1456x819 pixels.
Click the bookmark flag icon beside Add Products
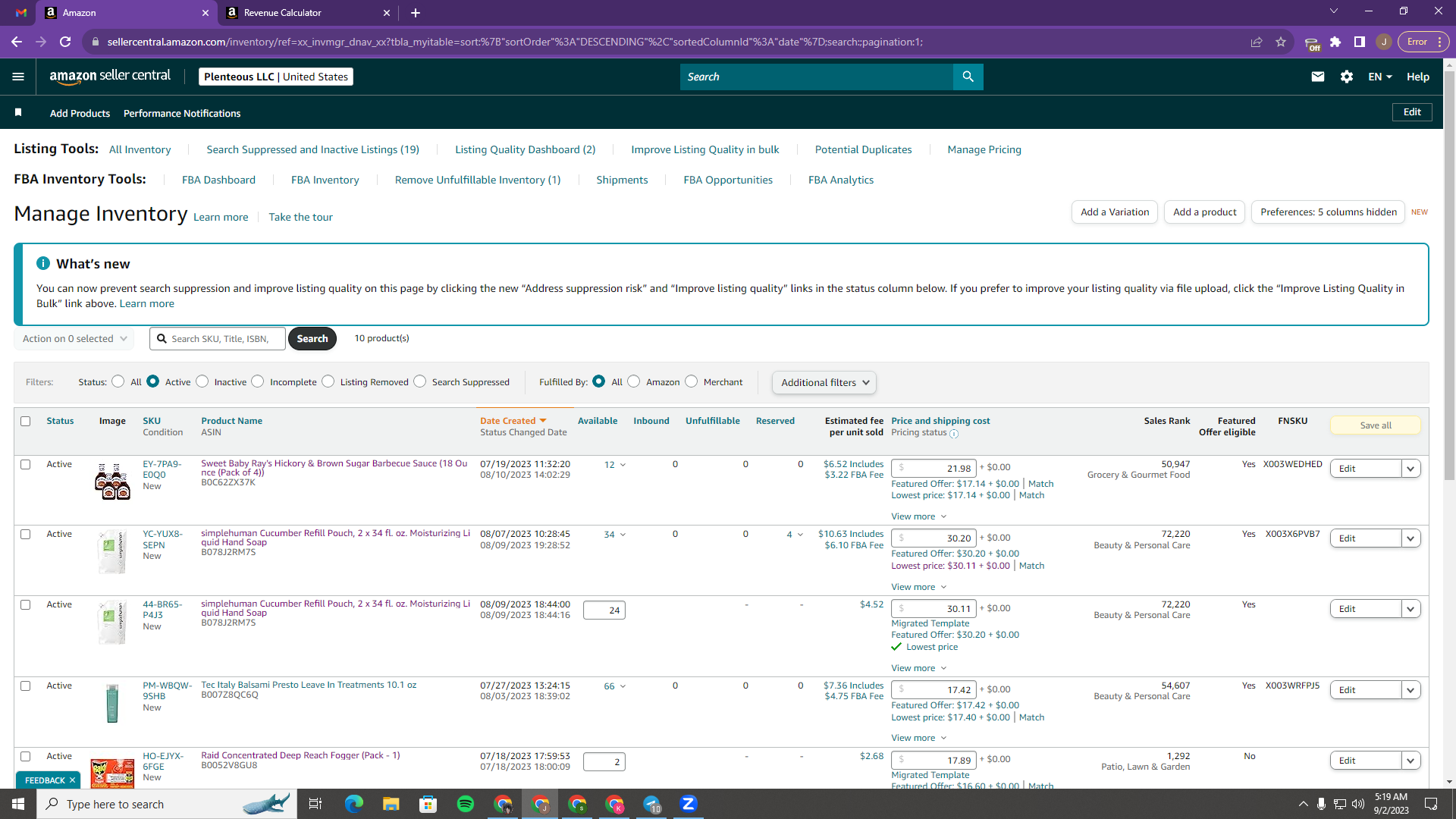pyautogui.click(x=18, y=112)
